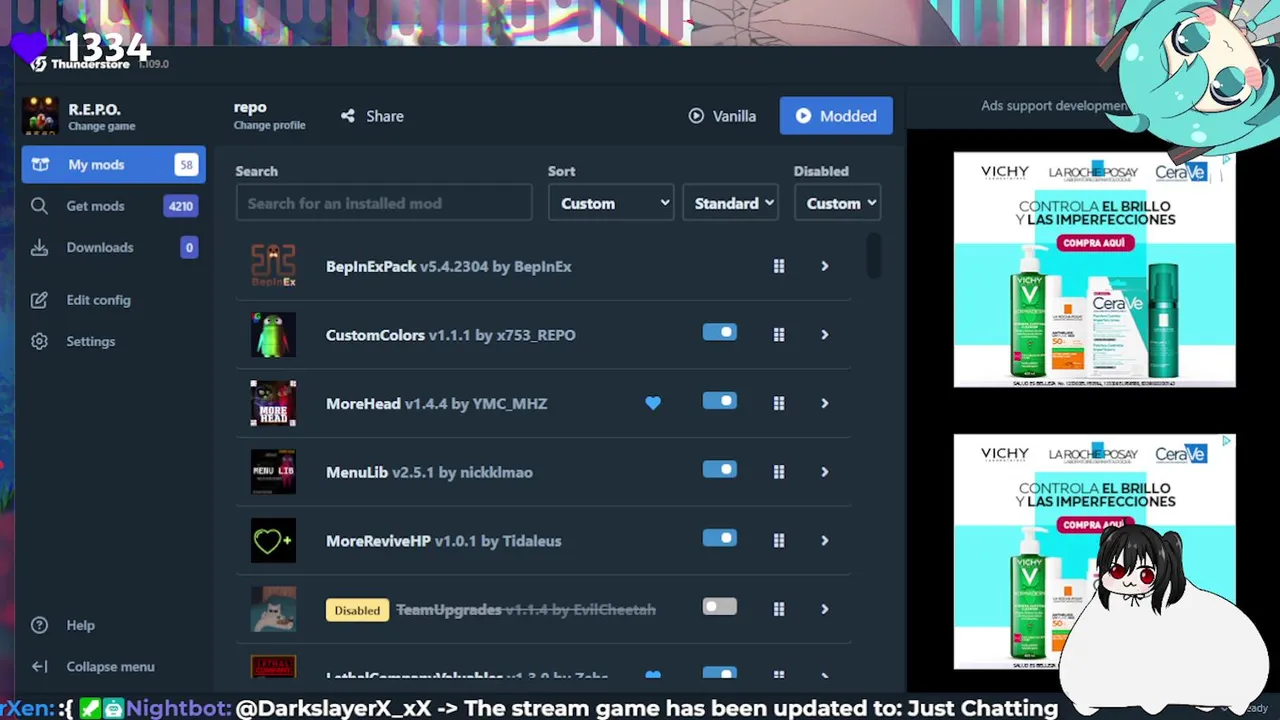Disable the MoreReviveHP mod toggle

[720, 539]
